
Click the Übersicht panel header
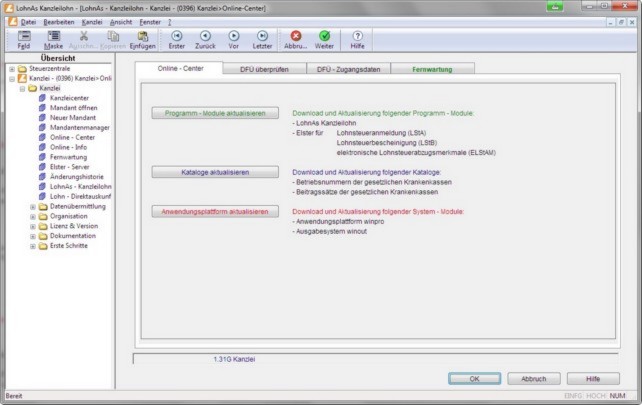tap(58, 58)
